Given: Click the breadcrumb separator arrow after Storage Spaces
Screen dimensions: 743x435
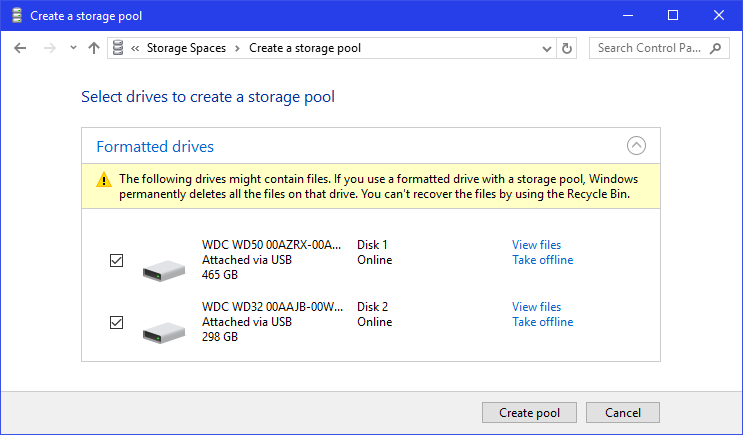Looking at the screenshot, I should pyautogui.click(x=237, y=48).
